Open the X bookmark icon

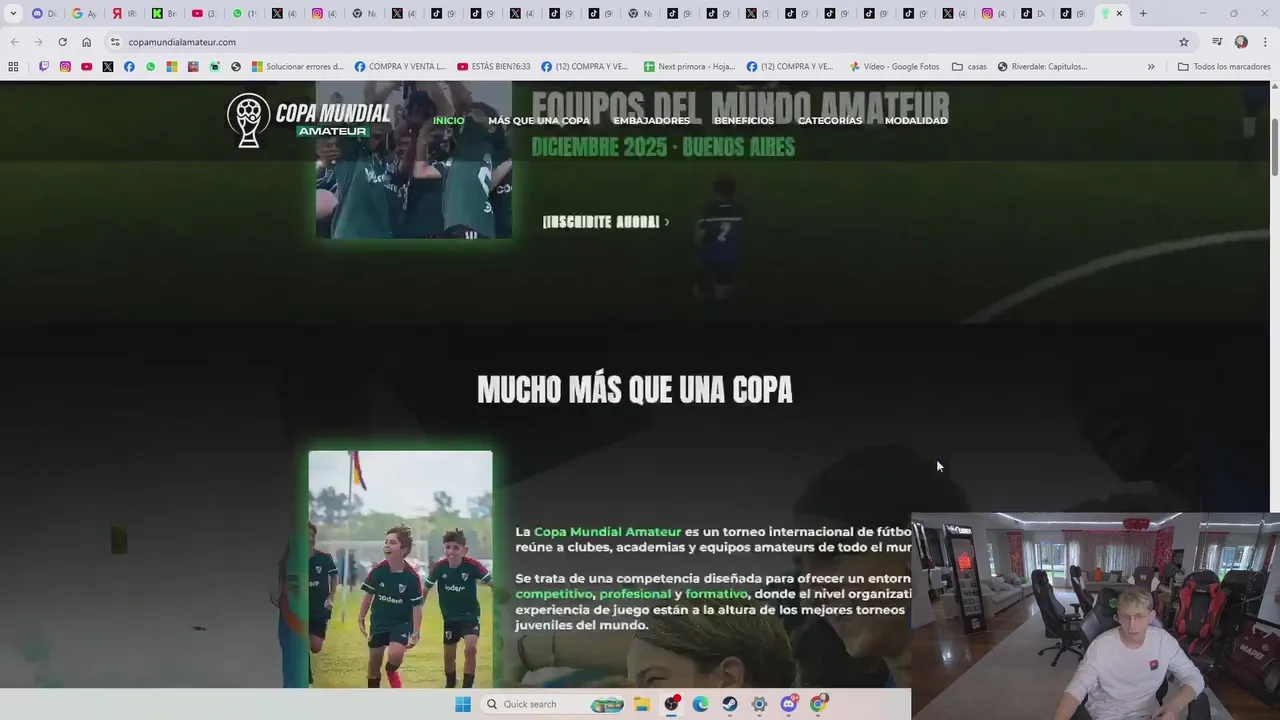click(x=108, y=67)
